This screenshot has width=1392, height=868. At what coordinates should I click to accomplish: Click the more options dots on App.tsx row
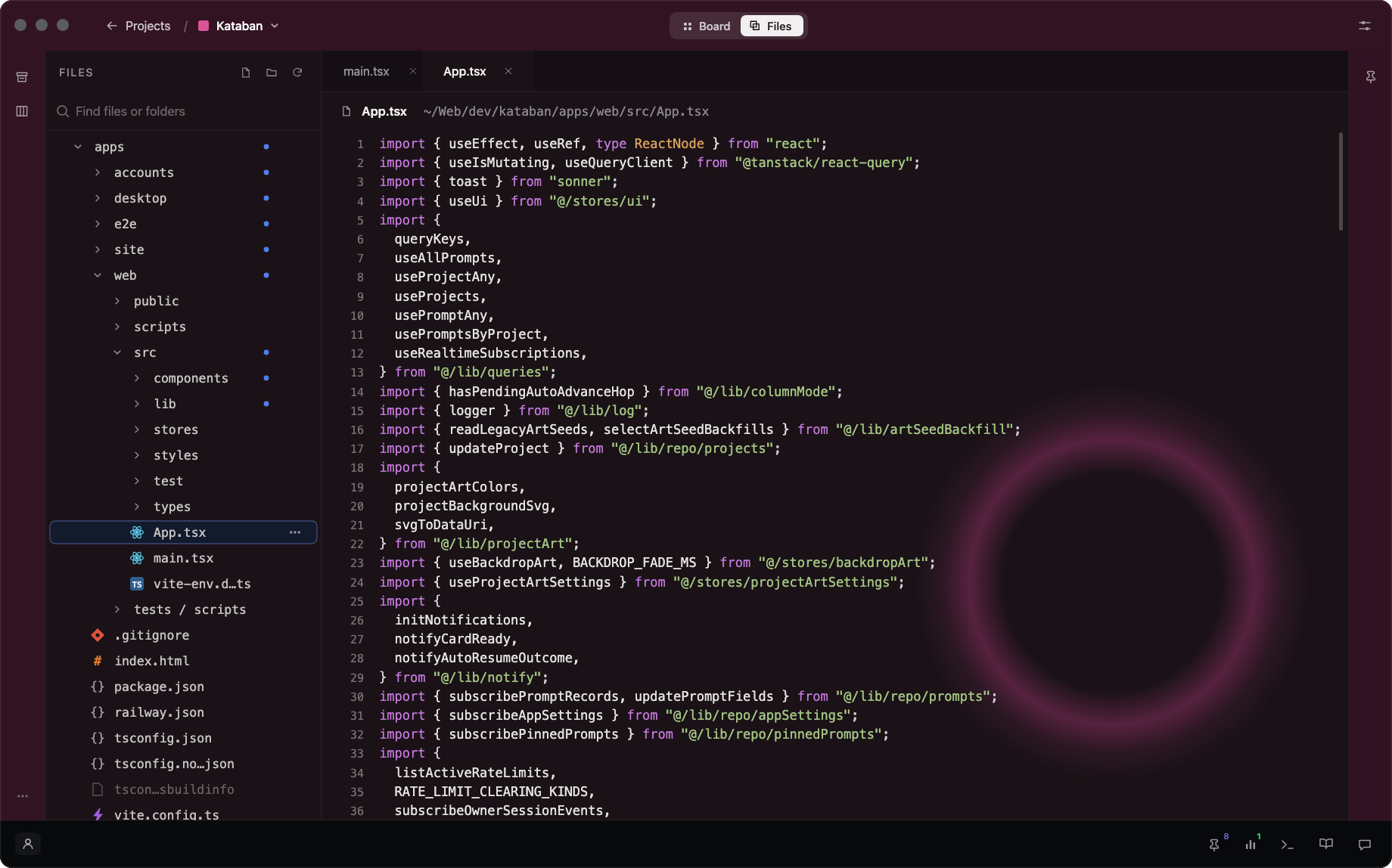coord(295,532)
